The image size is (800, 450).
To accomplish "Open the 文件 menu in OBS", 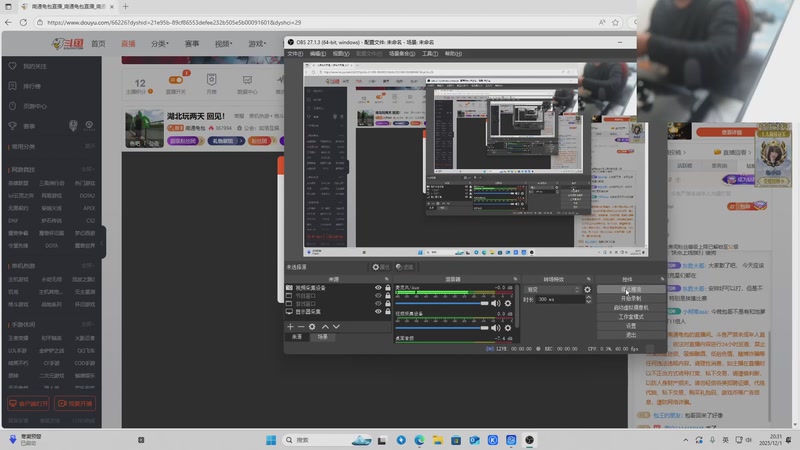I will tap(295, 54).
